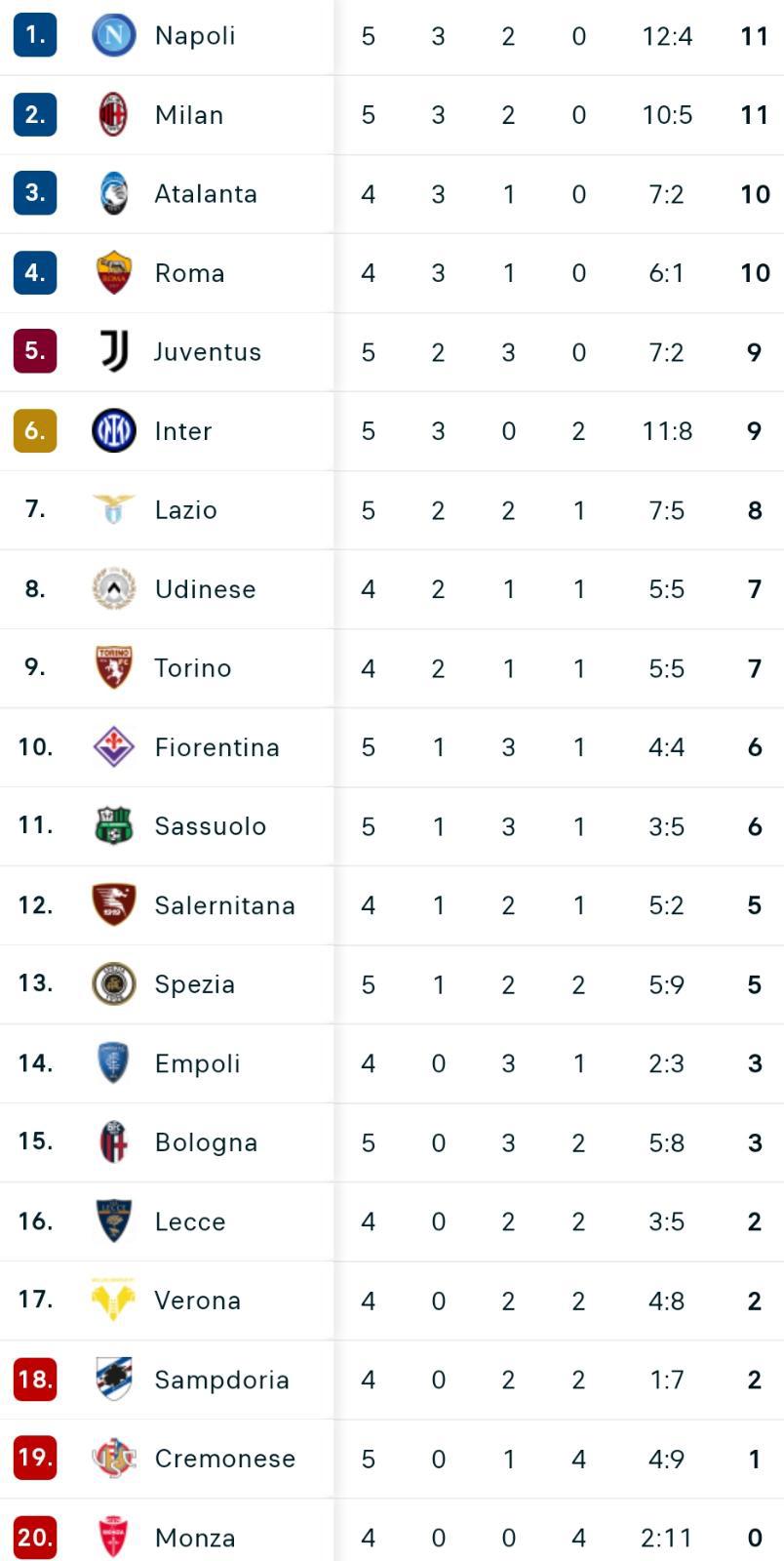Open the Udinese team link
Screen dimensions: 784x1561
point(205,589)
